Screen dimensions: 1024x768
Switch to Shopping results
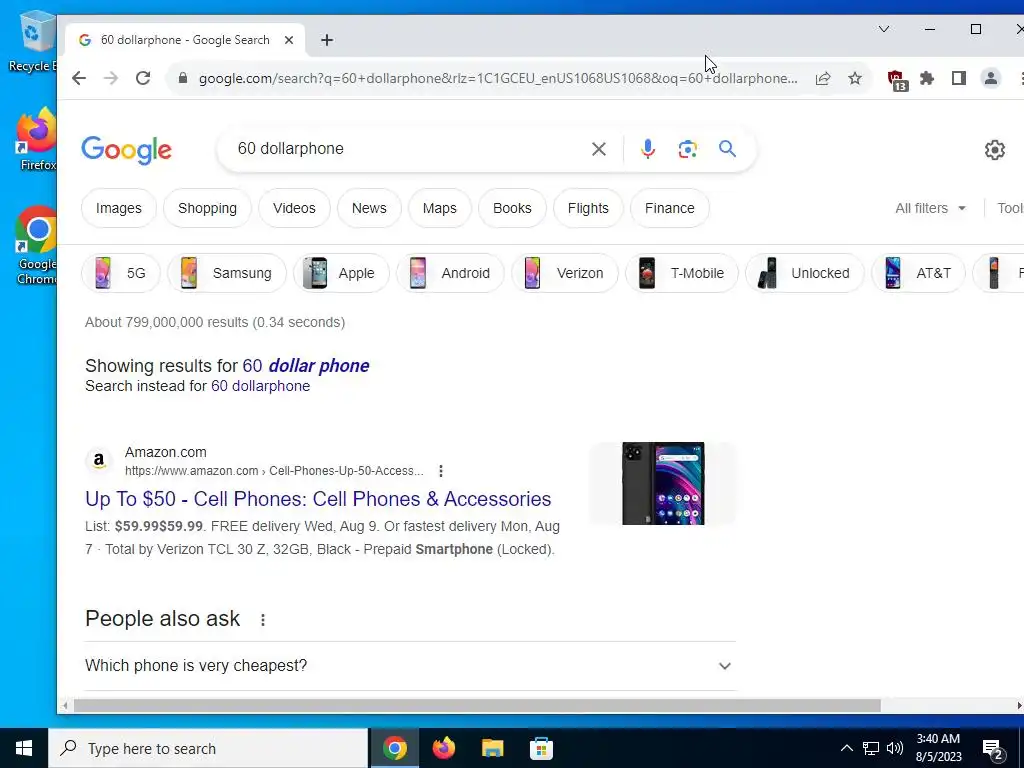[207, 208]
